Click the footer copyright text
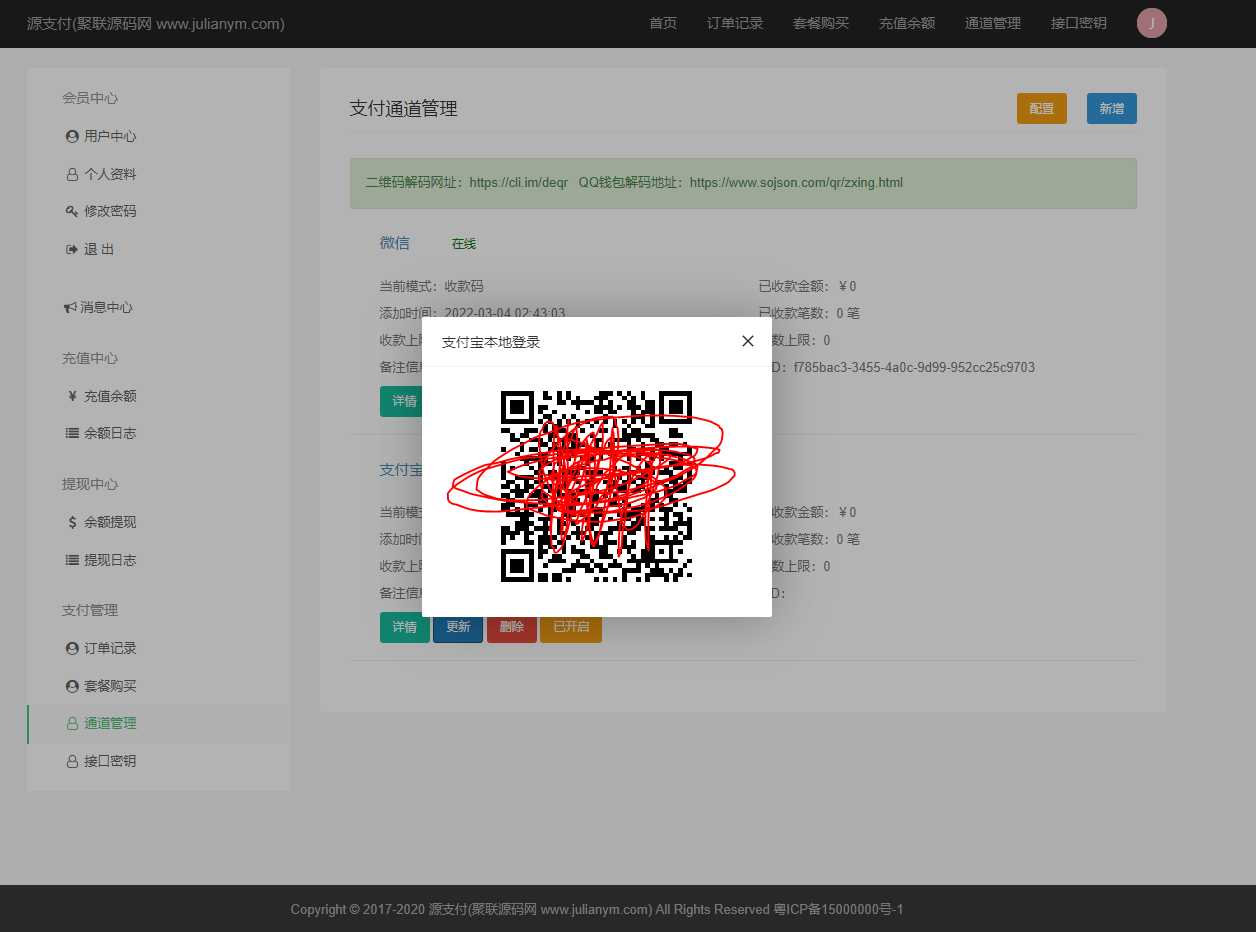 point(597,909)
